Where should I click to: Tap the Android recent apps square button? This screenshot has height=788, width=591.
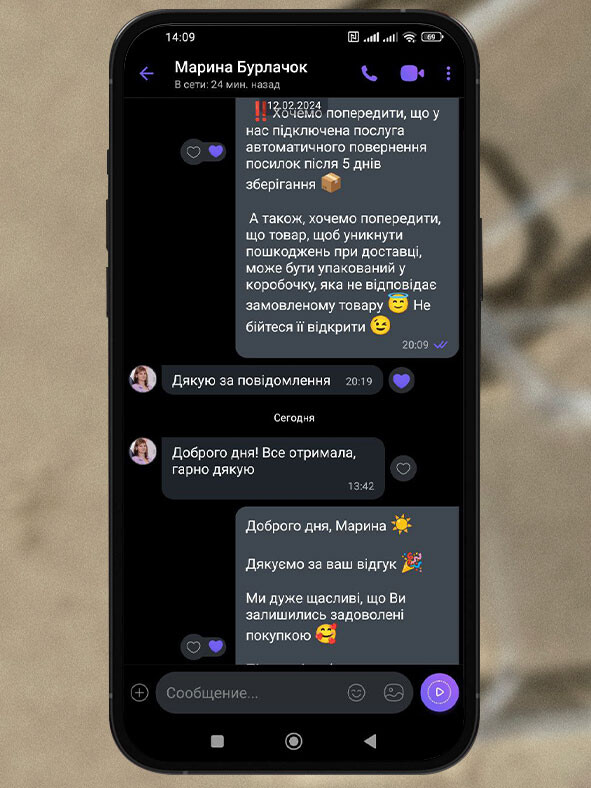[217, 741]
